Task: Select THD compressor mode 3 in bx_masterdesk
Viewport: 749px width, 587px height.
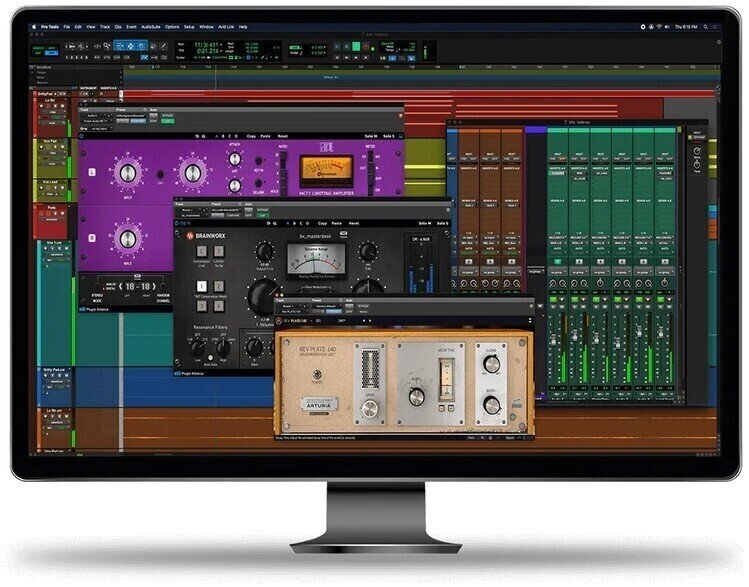Action: pos(202,306)
